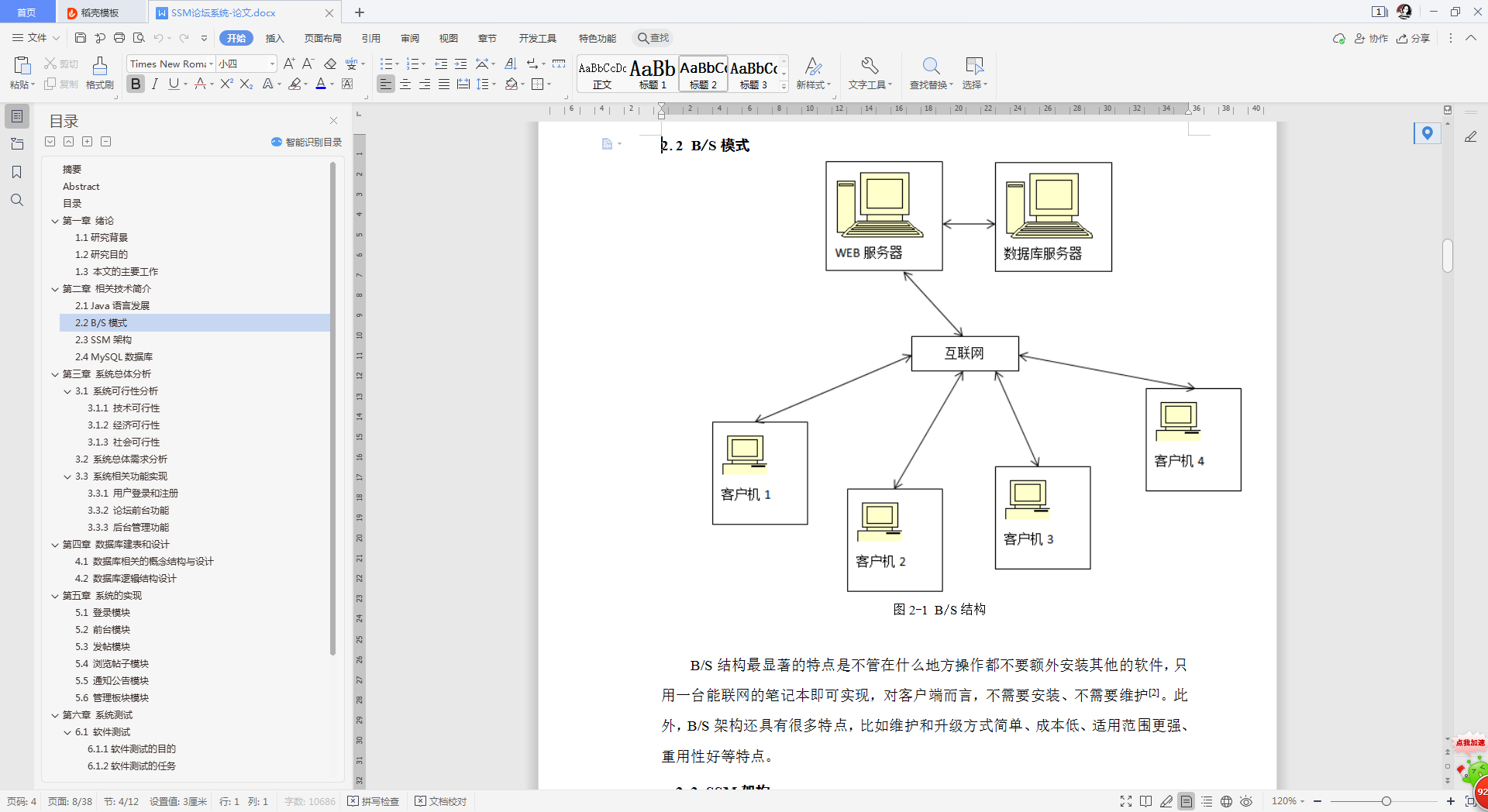This screenshot has width=1488, height=812.
Task: Switch to the 引用 tab
Action: point(370,38)
